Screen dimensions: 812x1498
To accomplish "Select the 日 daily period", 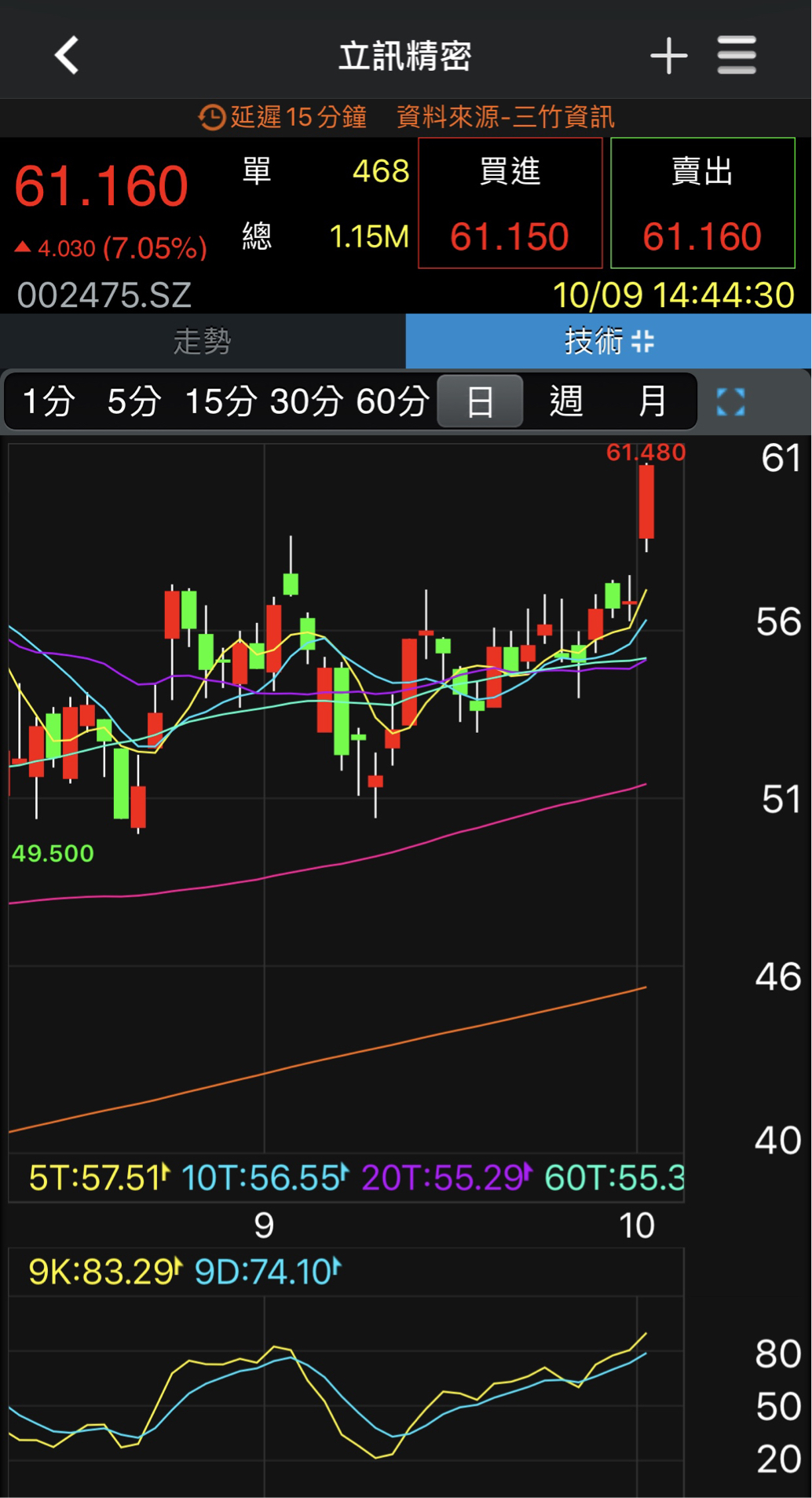I will pyautogui.click(x=480, y=402).
